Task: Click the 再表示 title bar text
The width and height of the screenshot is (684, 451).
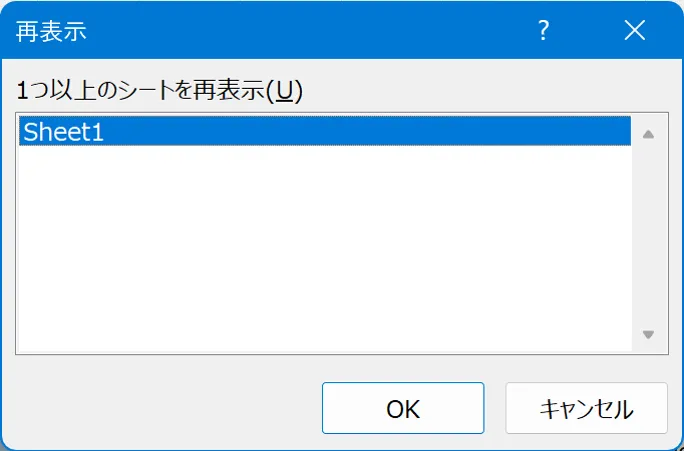Action: coord(51,31)
